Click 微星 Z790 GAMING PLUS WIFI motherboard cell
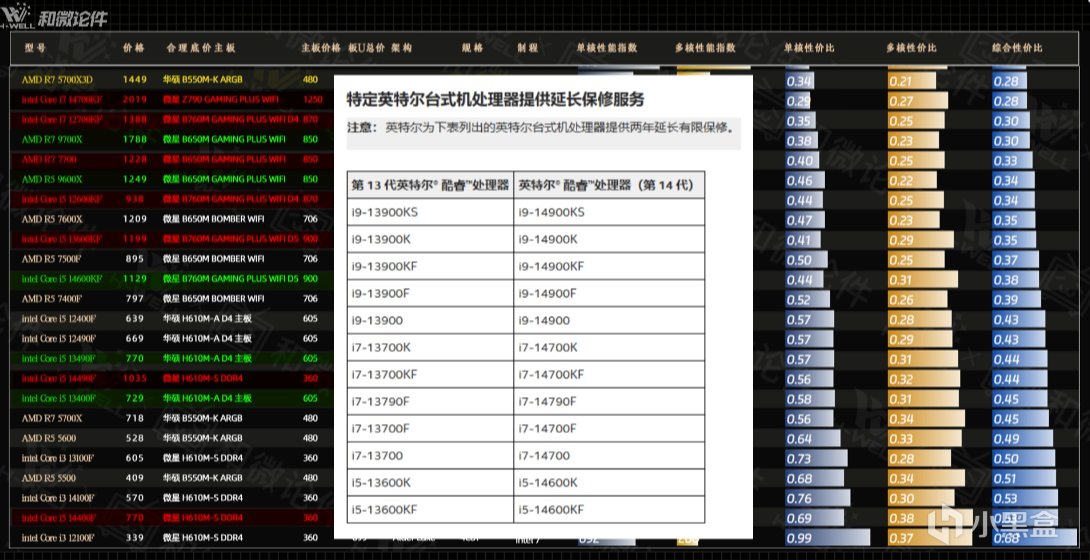The height and width of the screenshot is (560, 1090). point(220,99)
